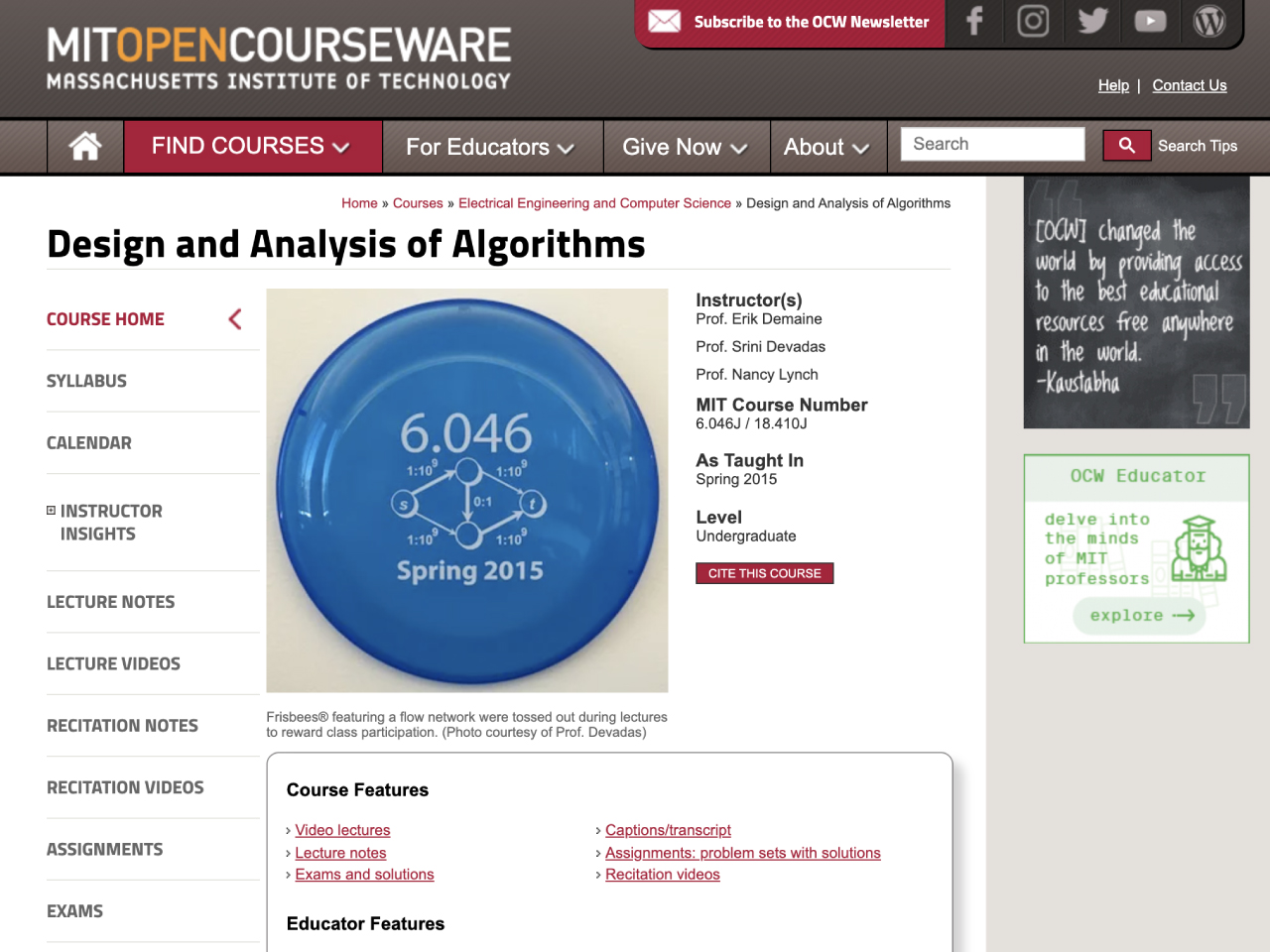Open the Search Tips link
Image resolution: width=1270 pixels, height=952 pixels.
[x=1198, y=146]
